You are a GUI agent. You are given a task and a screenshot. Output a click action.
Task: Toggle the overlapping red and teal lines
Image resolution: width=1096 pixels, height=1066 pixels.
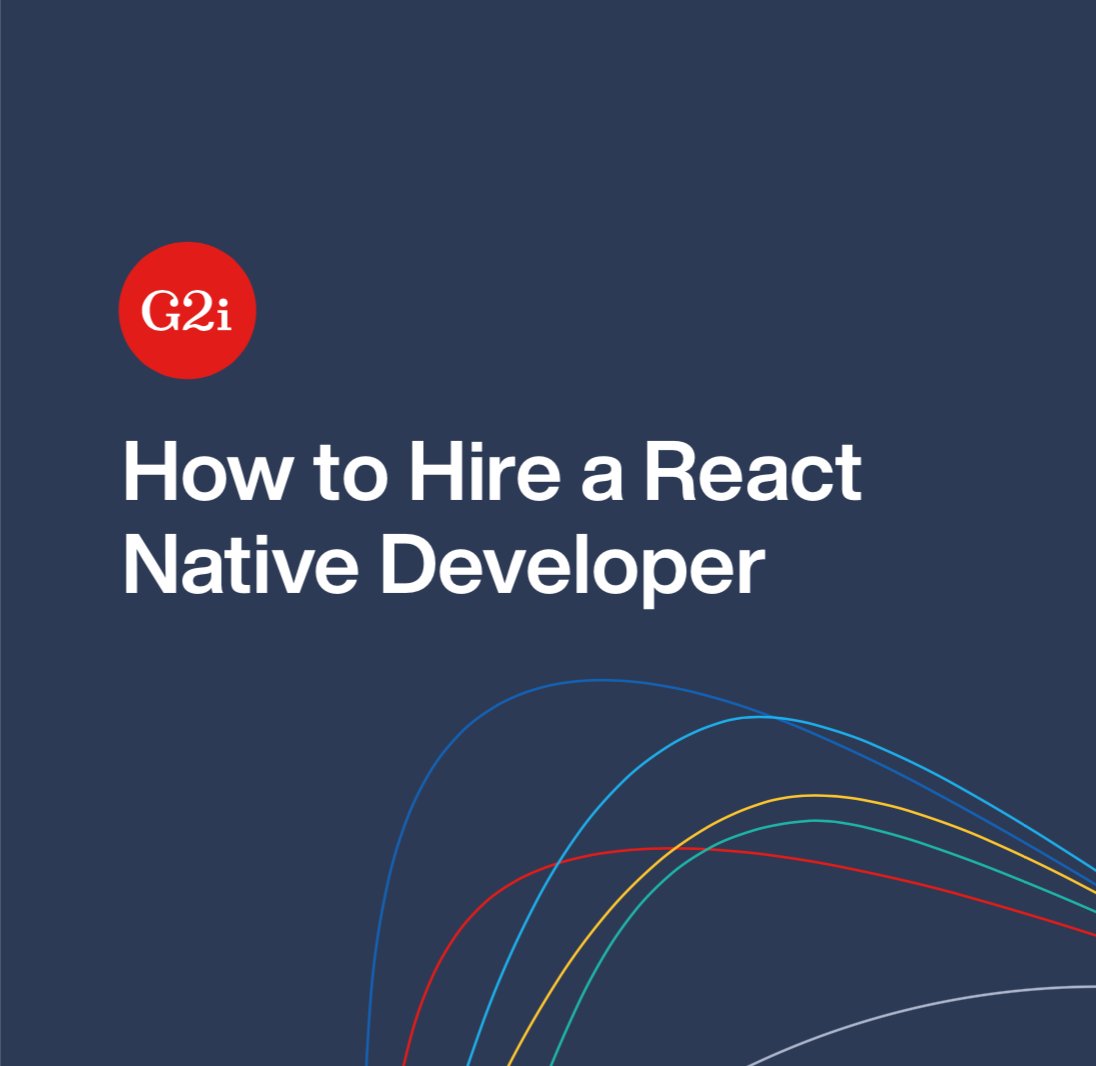(705, 850)
